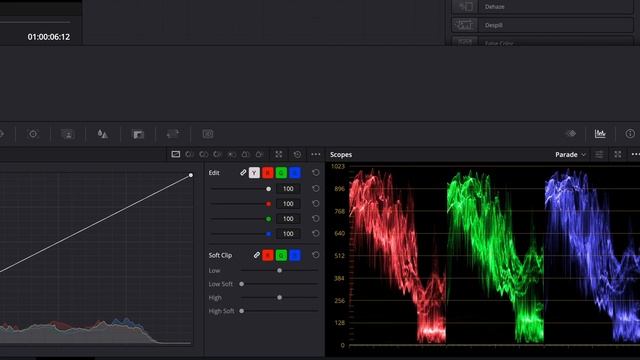
Task: Select the green Soft Clip channel
Action: click(x=281, y=255)
